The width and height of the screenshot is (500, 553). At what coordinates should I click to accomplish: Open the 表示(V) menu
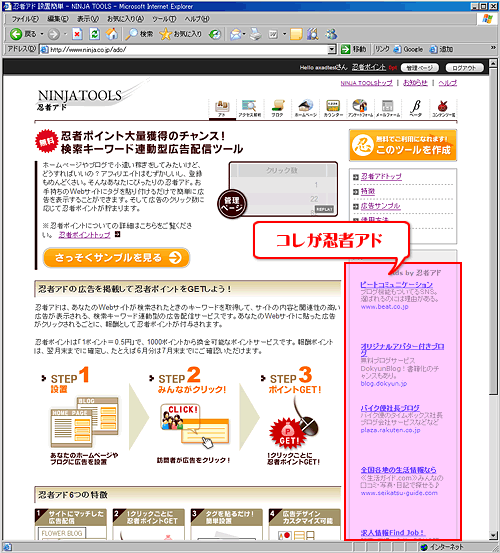coord(88,19)
